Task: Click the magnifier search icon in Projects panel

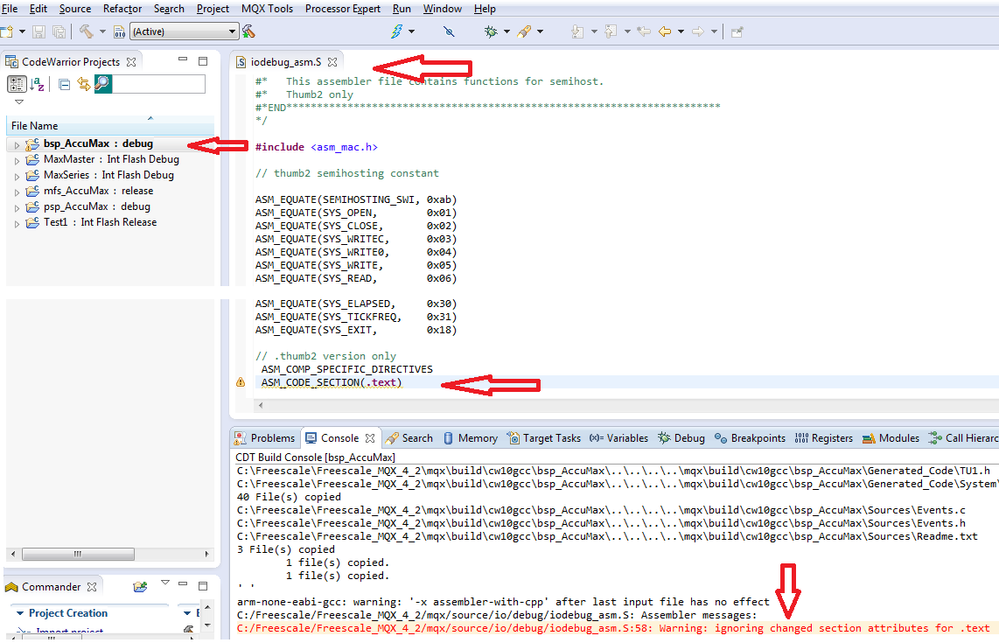Action: point(103,83)
